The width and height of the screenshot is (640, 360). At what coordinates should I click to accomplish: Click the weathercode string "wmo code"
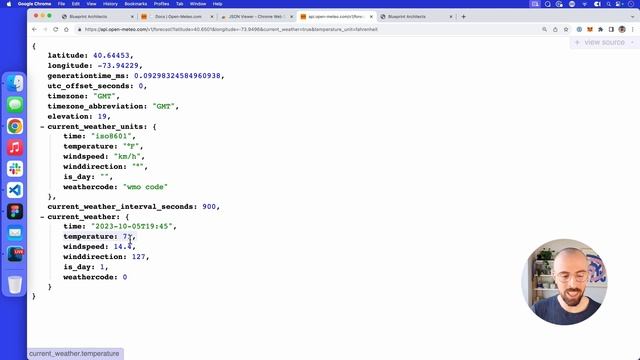(x=145, y=187)
